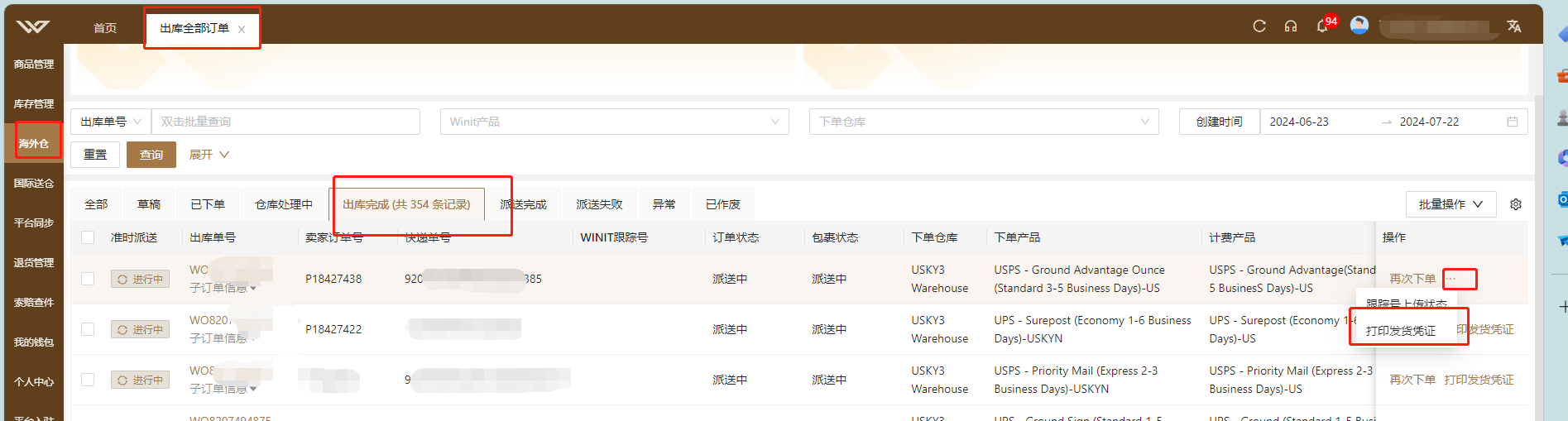Viewport: 1568px width, 421px height.
Task: Open 商品管理 in the sidebar
Action: coord(34,64)
